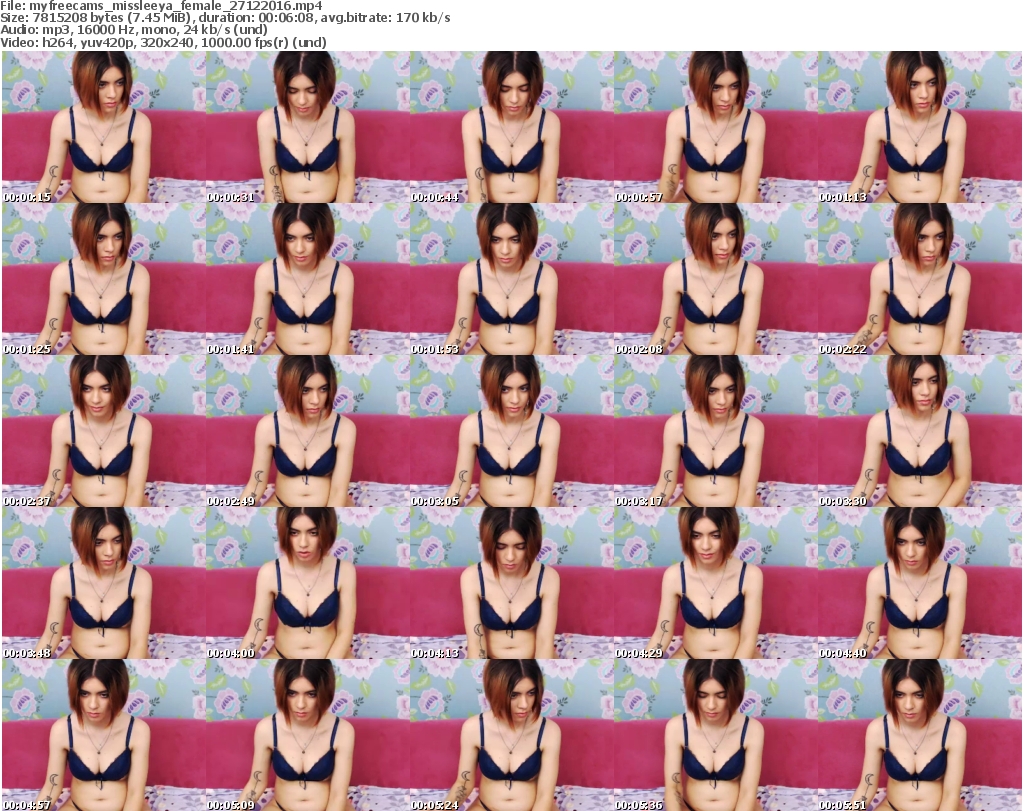1024x811 pixels.
Task: Select the thumbnail frame stamped 00:01:13
Action: click(x=920, y=127)
